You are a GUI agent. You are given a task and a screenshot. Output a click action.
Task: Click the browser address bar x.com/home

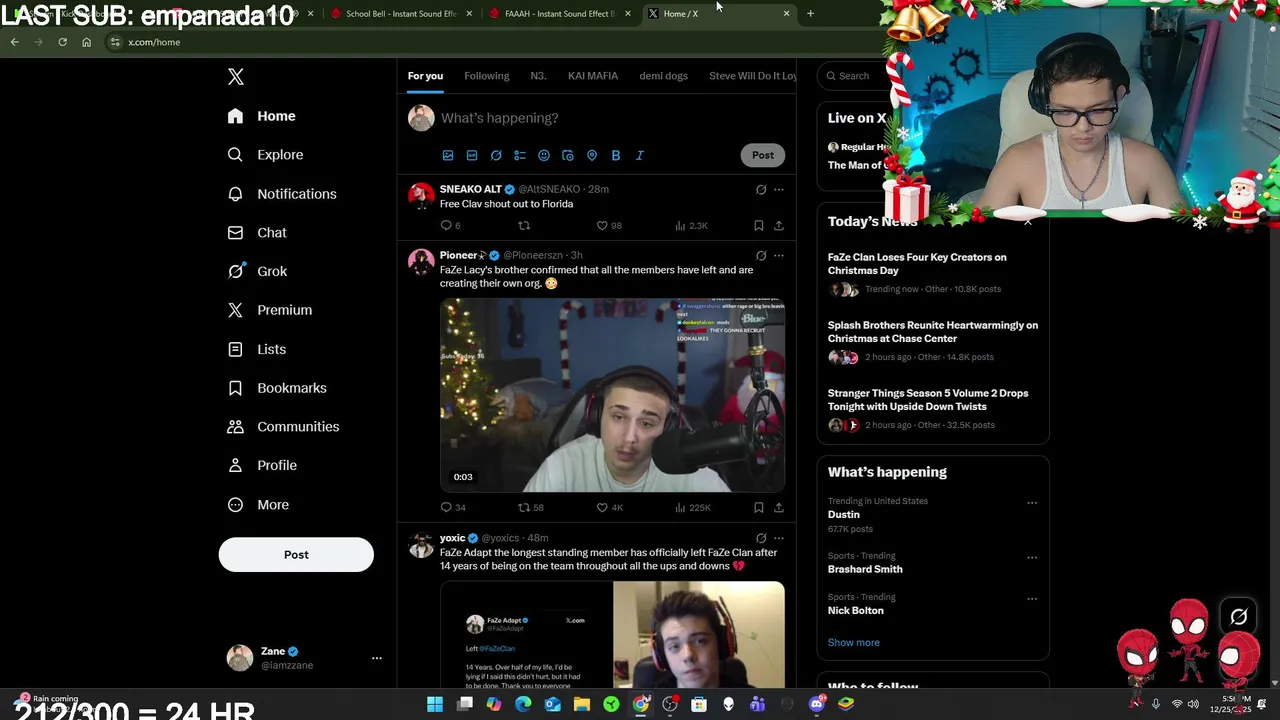tap(154, 42)
